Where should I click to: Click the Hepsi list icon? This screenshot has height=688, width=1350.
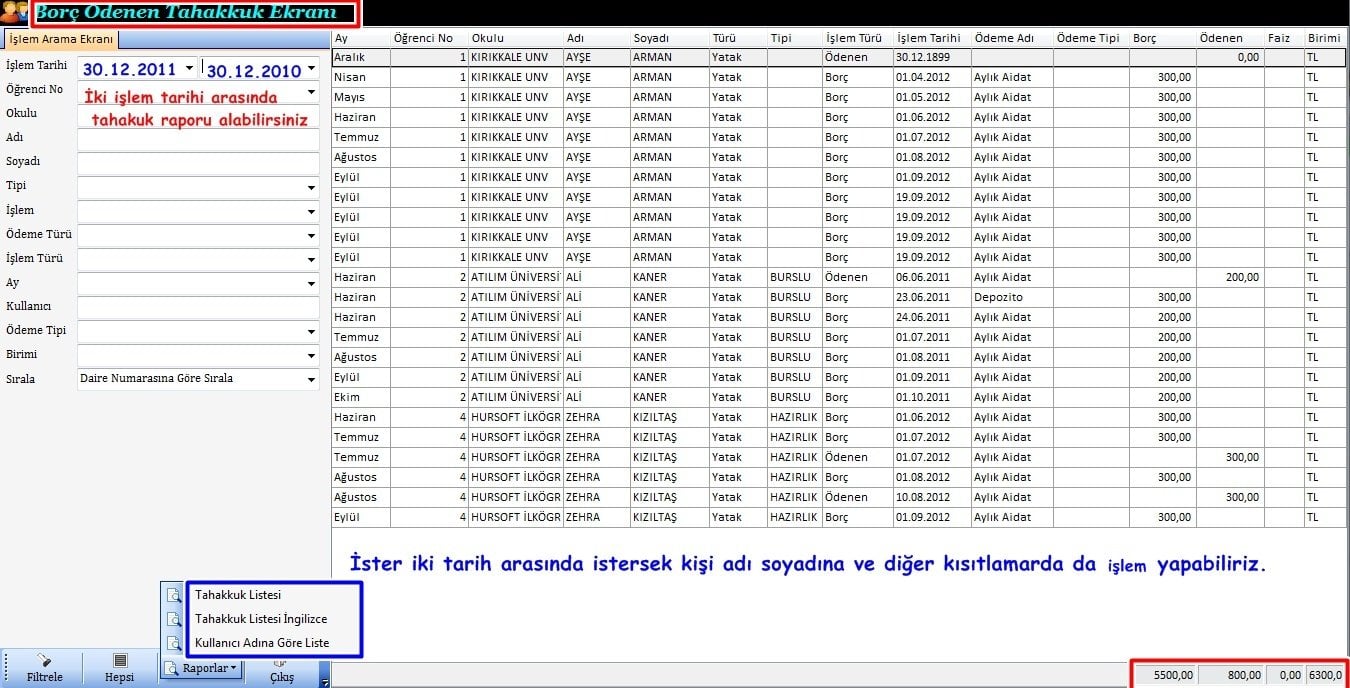tap(119, 660)
